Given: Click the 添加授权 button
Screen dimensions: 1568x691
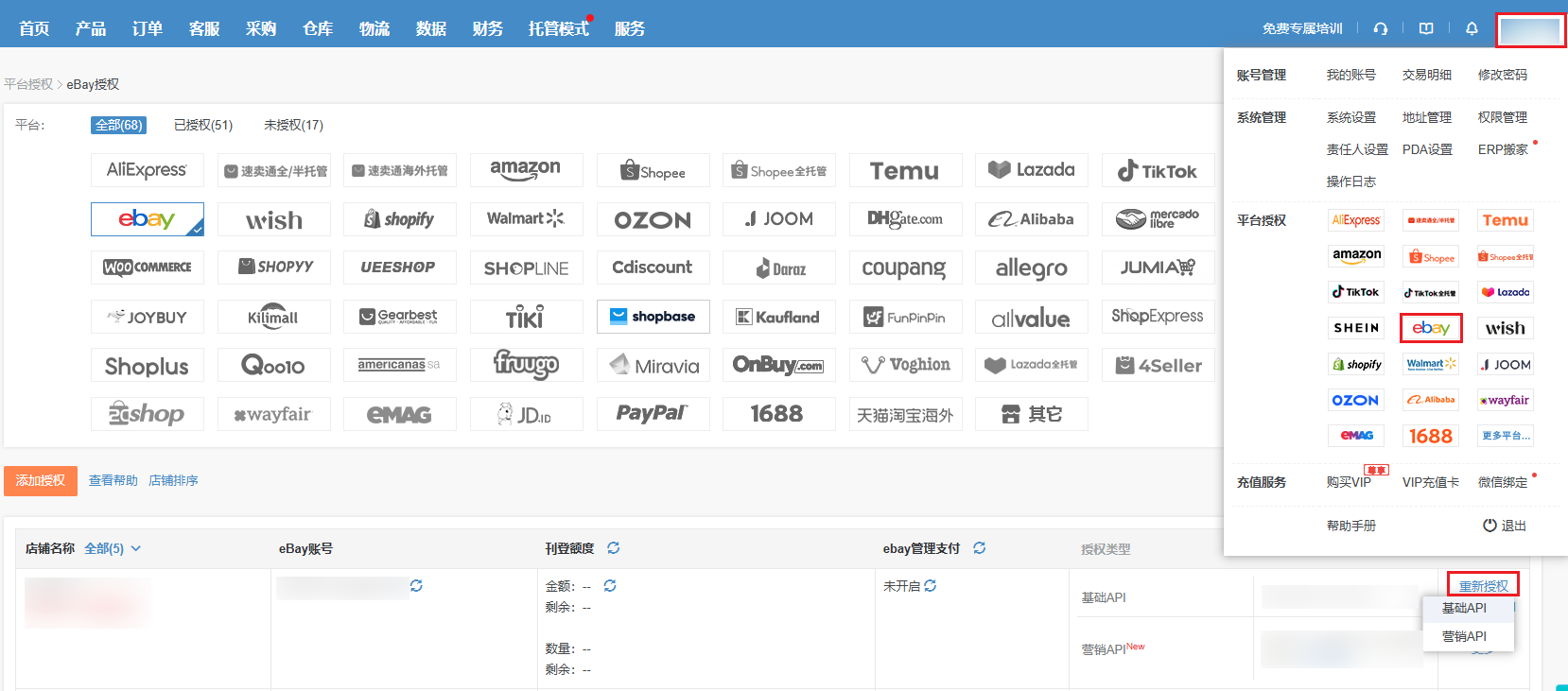Looking at the screenshot, I should (41, 480).
